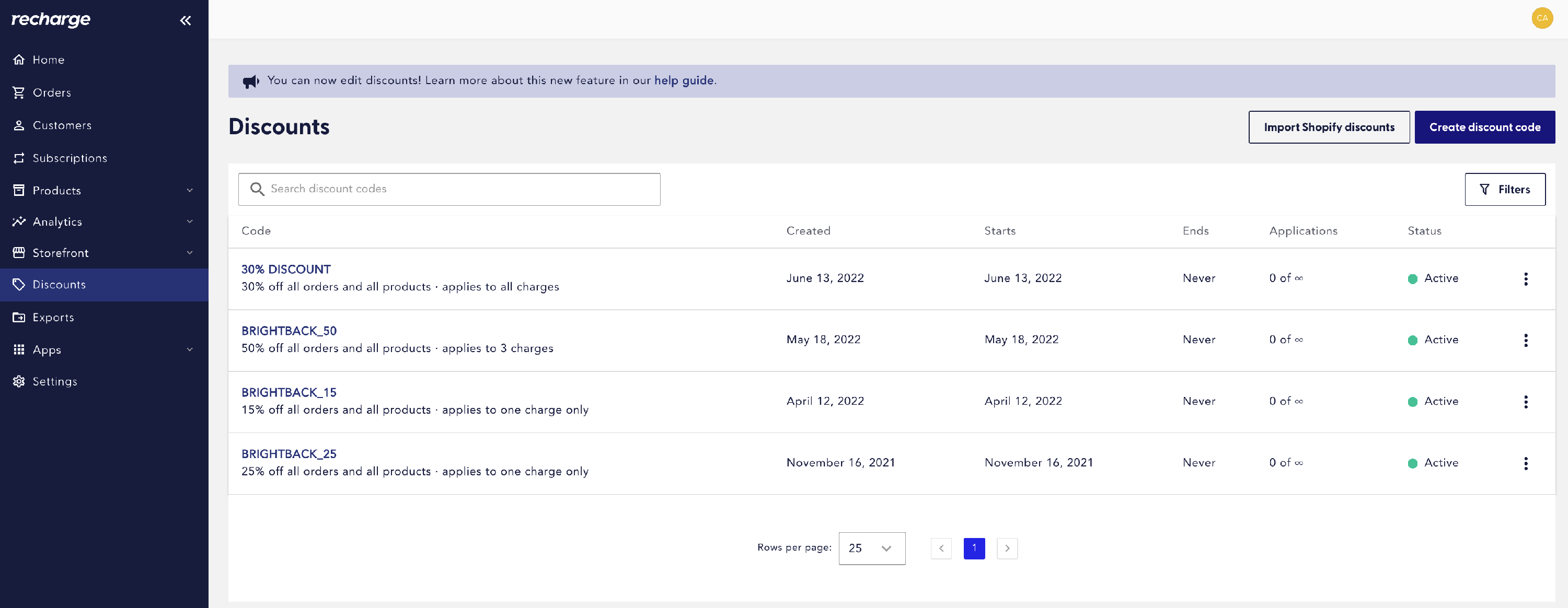Expand the Analytics sidebar submenu
The height and width of the screenshot is (608, 1568).
pyautogui.click(x=189, y=221)
